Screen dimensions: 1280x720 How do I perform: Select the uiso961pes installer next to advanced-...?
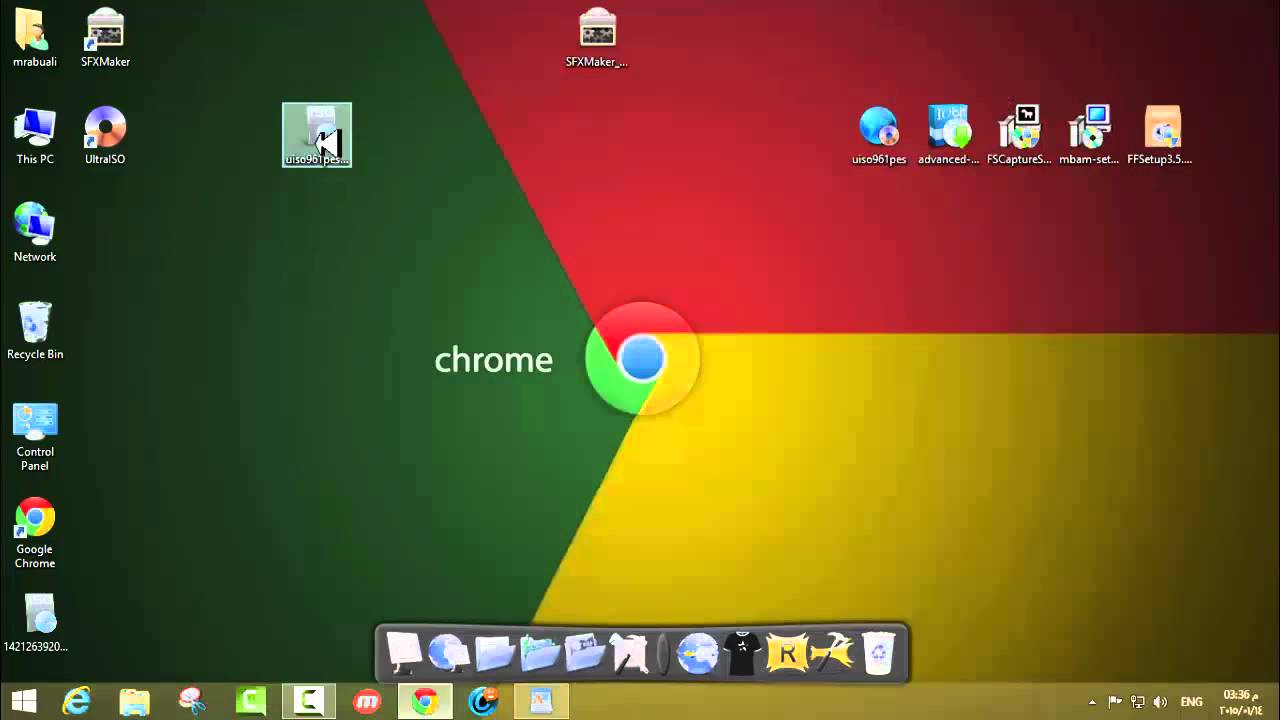(879, 136)
